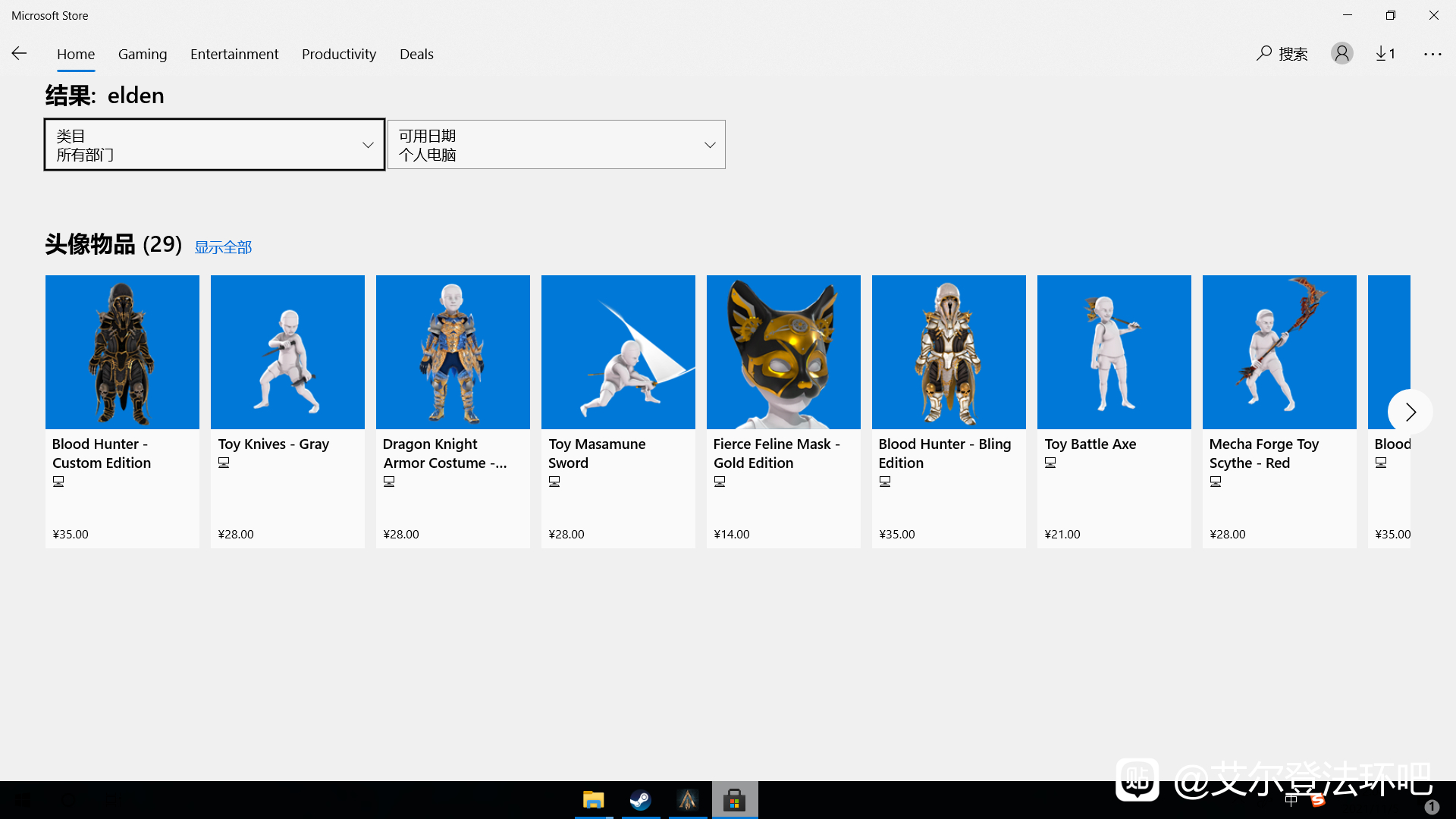1456x819 pixels.
Task: Open the Productivity tab
Action: click(x=339, y=54)
